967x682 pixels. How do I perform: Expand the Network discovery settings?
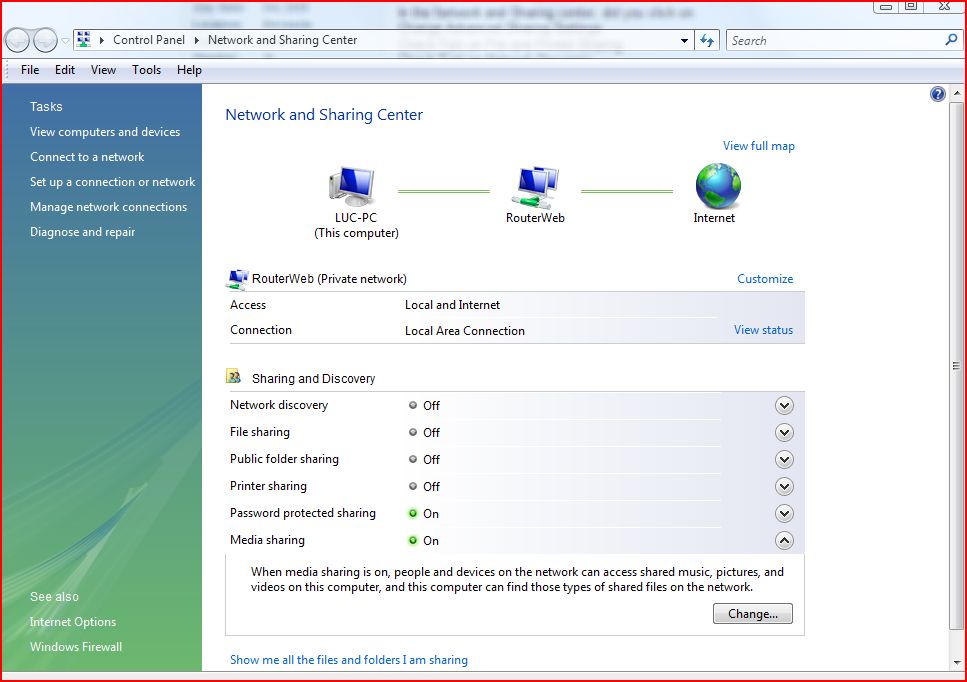point(784,405)
